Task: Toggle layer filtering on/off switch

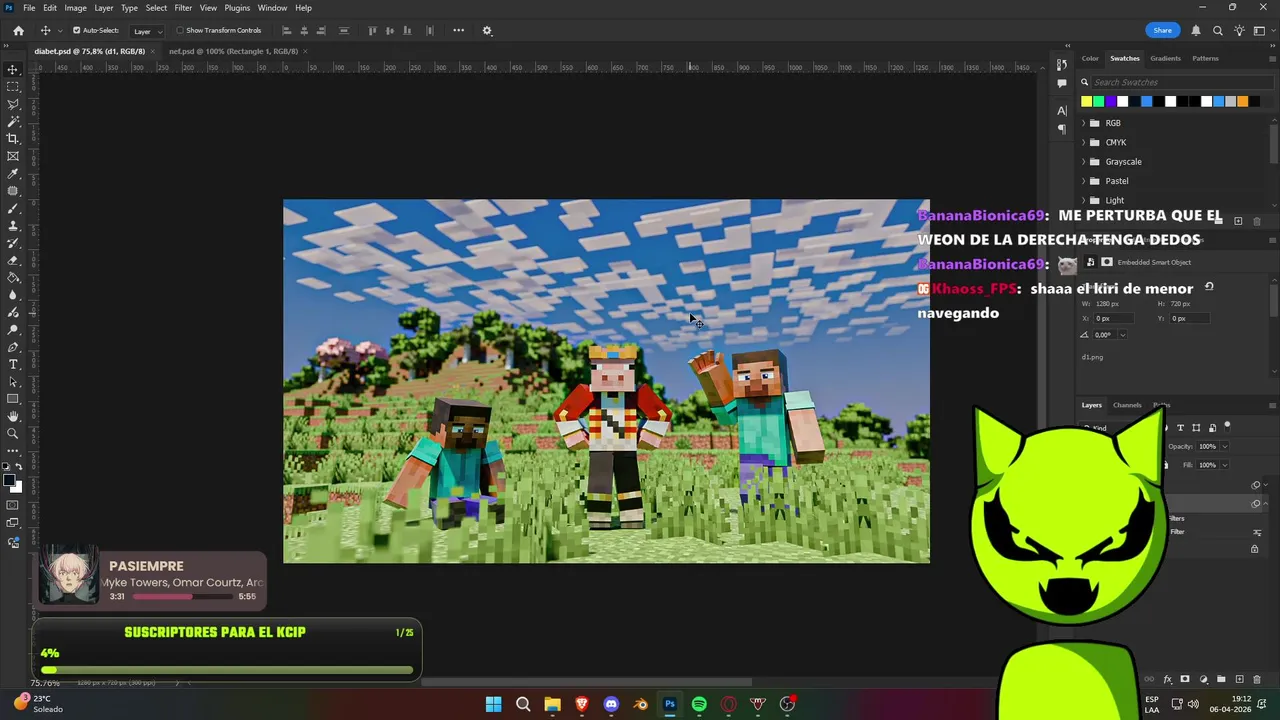Action: 1227,426
